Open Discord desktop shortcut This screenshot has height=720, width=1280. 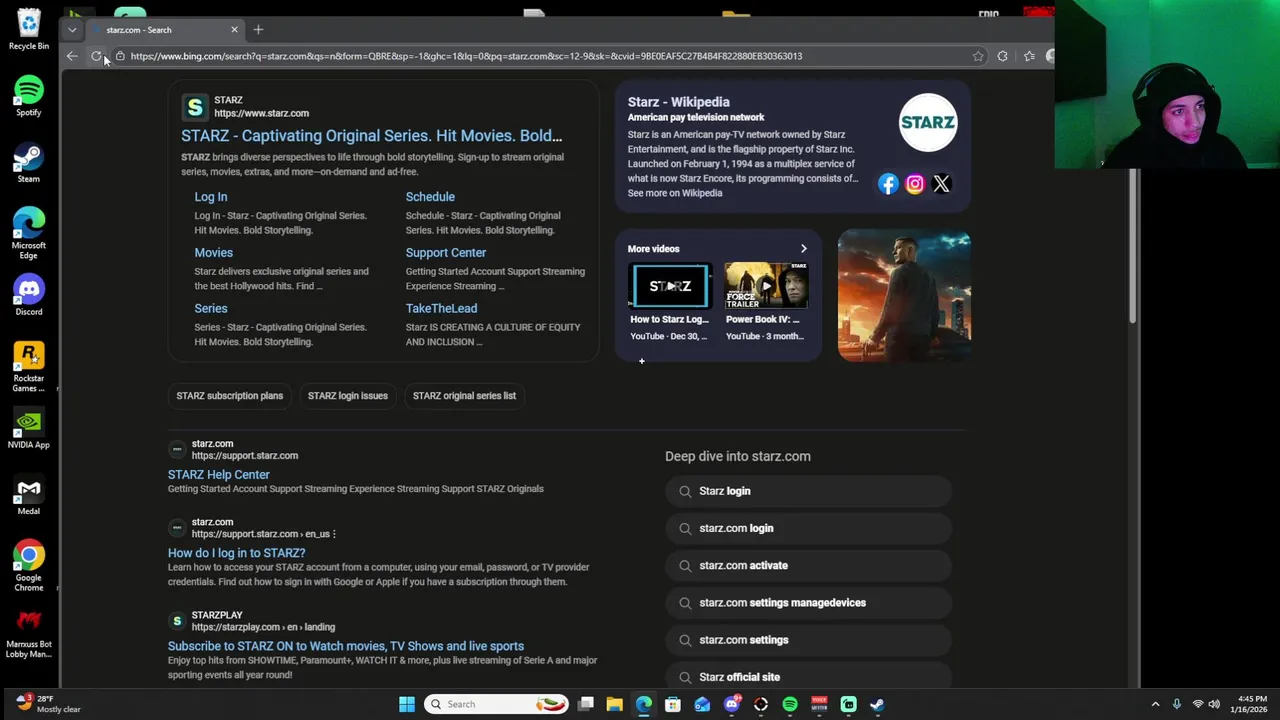tap(29, 295)
